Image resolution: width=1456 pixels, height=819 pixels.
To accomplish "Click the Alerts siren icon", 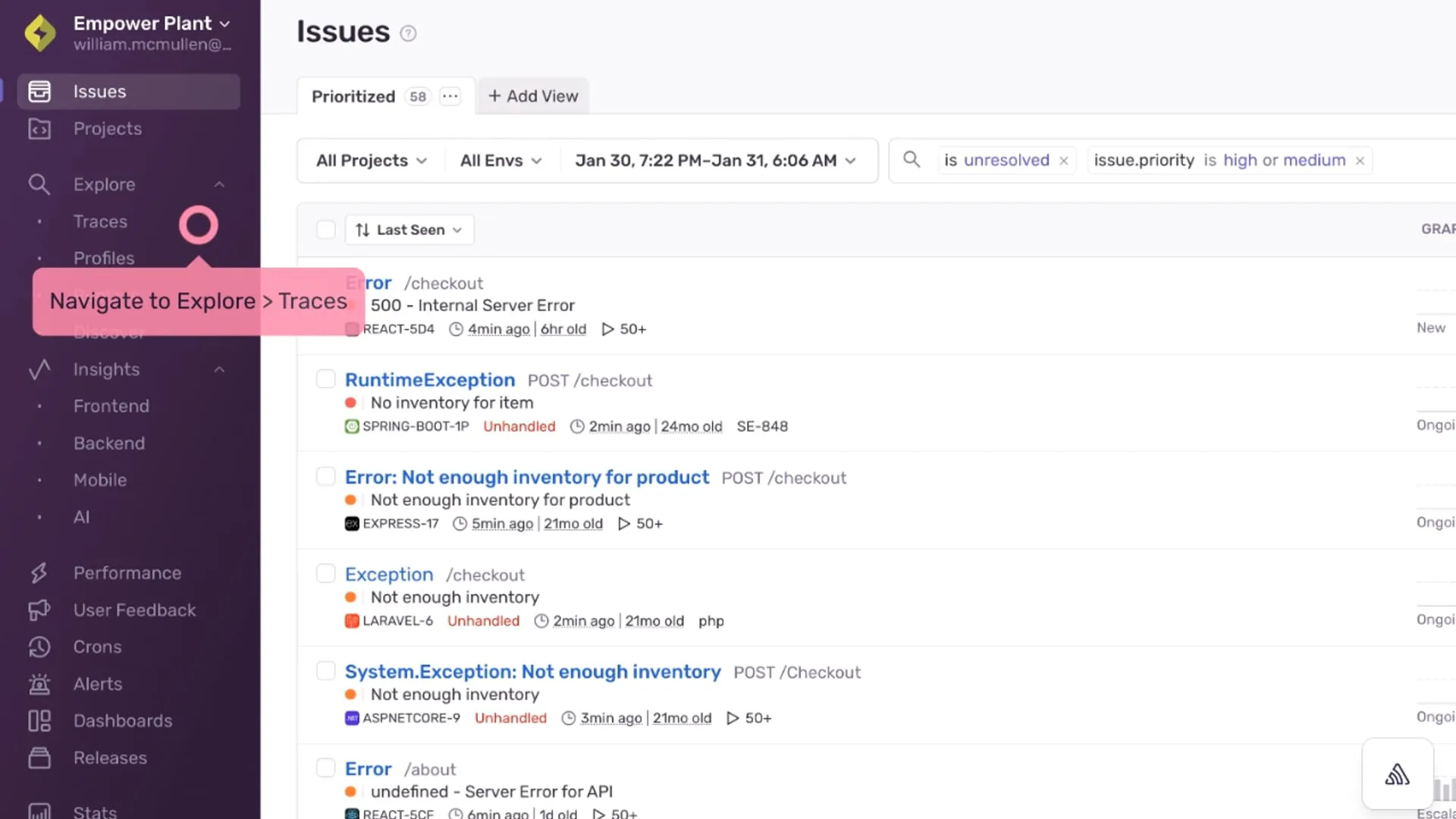I will [39, 684].
